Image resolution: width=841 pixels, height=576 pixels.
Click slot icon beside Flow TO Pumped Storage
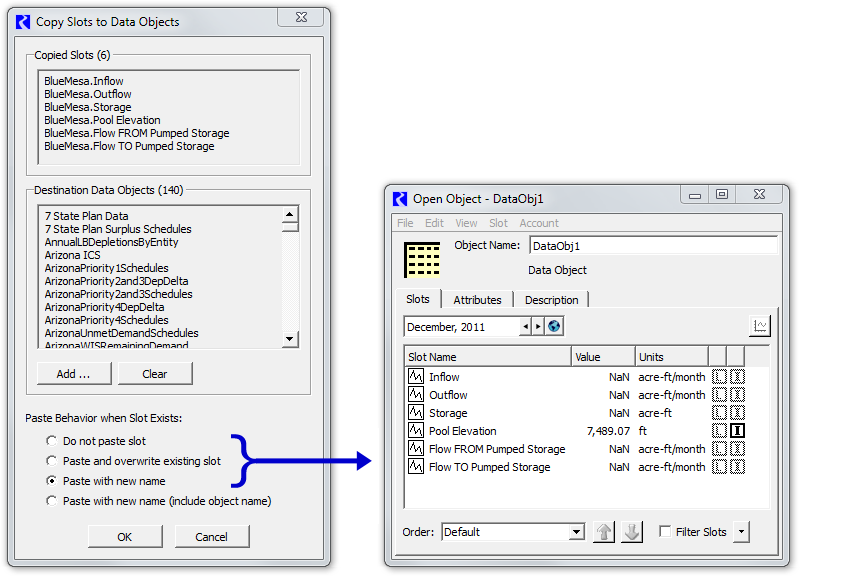pos(416,467)
